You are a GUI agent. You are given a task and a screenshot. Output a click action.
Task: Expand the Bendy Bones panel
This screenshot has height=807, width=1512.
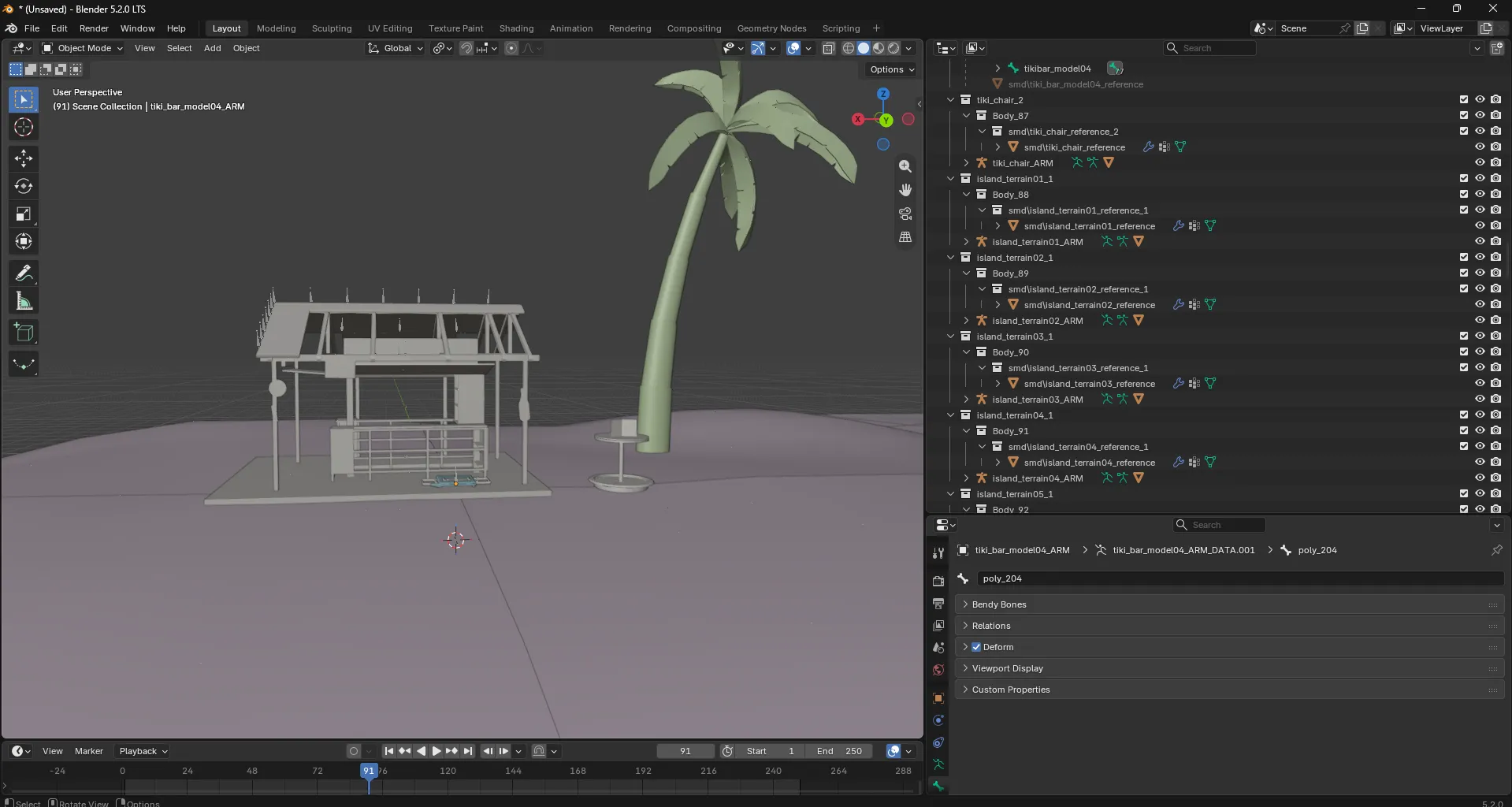pos(1229,604)
